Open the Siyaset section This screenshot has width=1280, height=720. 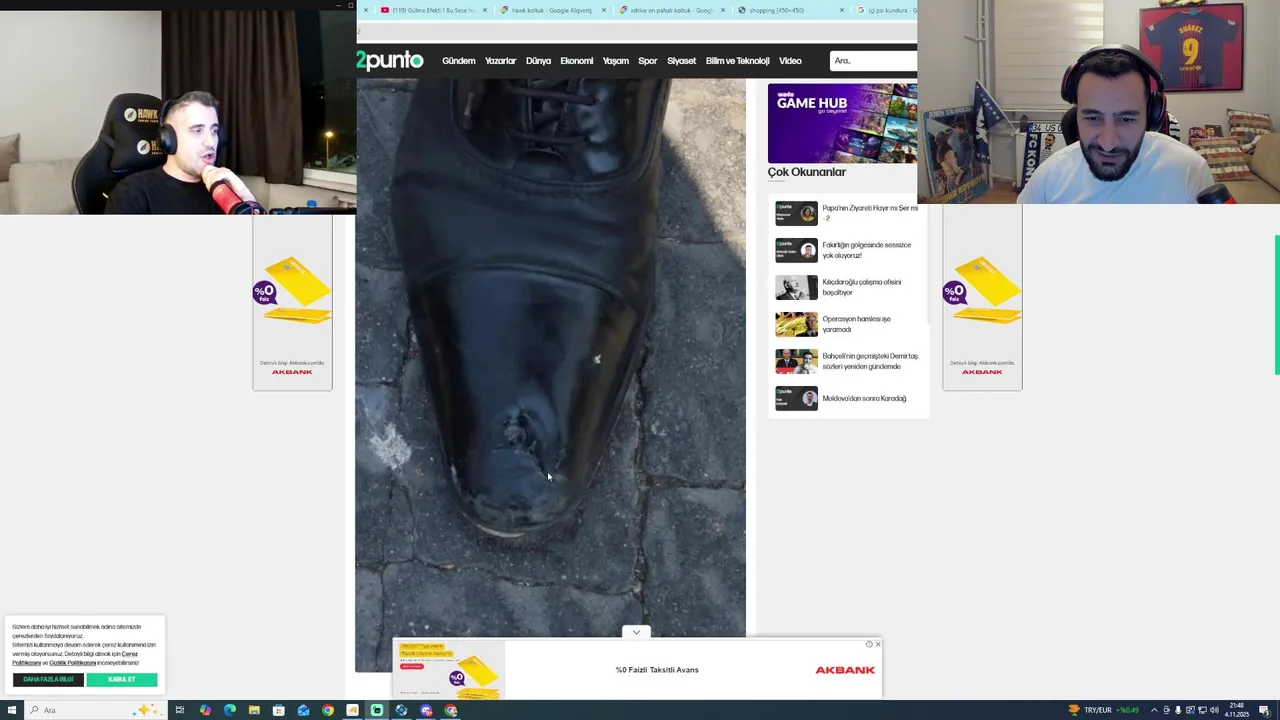[682, 61]
